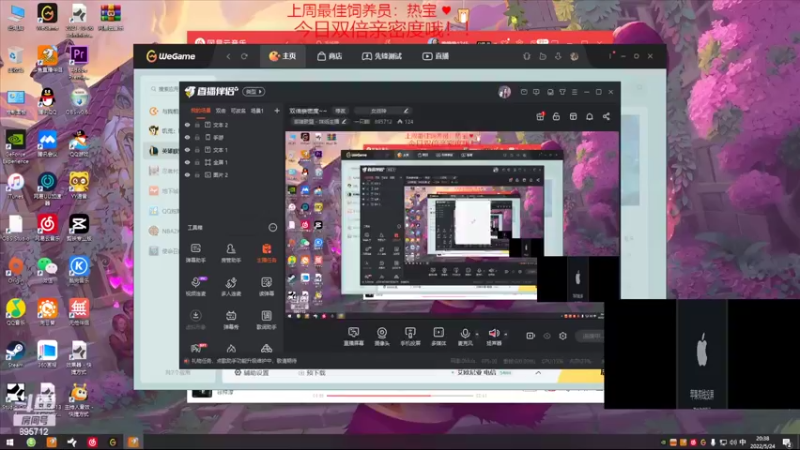This screenshot has height=450, width=800.
Task: Toggle the lock on the 图片 2 layer
Action: (x=197, y=175)
